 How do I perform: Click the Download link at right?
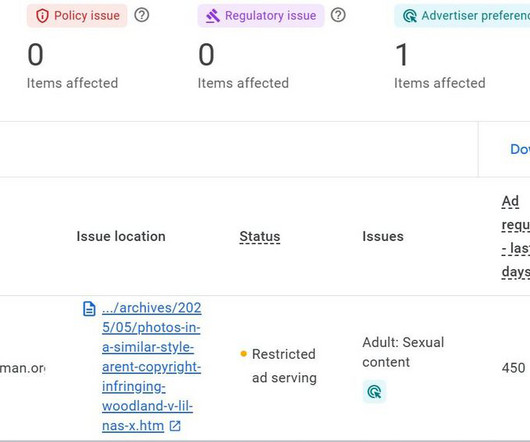[x=520, y=149]
